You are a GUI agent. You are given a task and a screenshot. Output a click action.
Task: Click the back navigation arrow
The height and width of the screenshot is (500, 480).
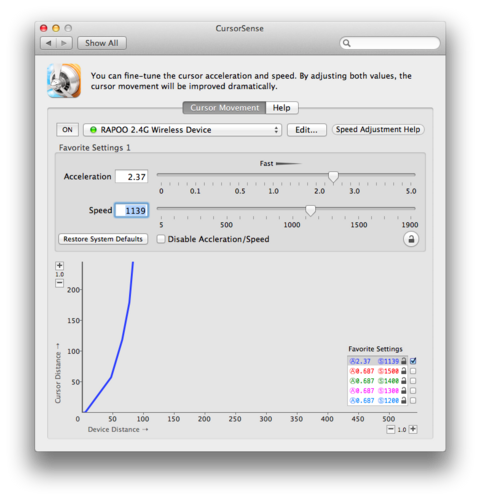click(49, 43)
